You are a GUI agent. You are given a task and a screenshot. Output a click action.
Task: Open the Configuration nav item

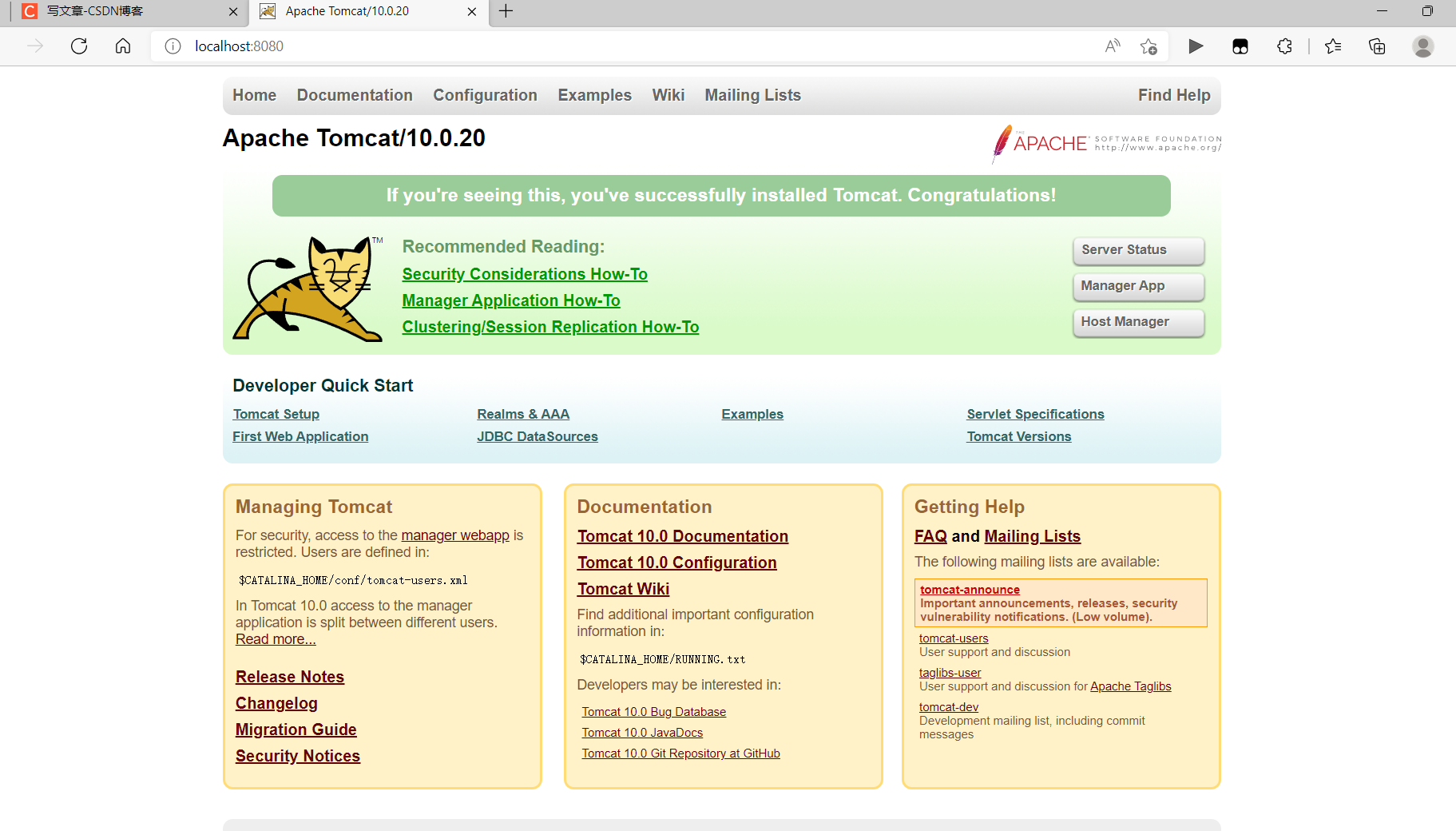tap(485, 95)
